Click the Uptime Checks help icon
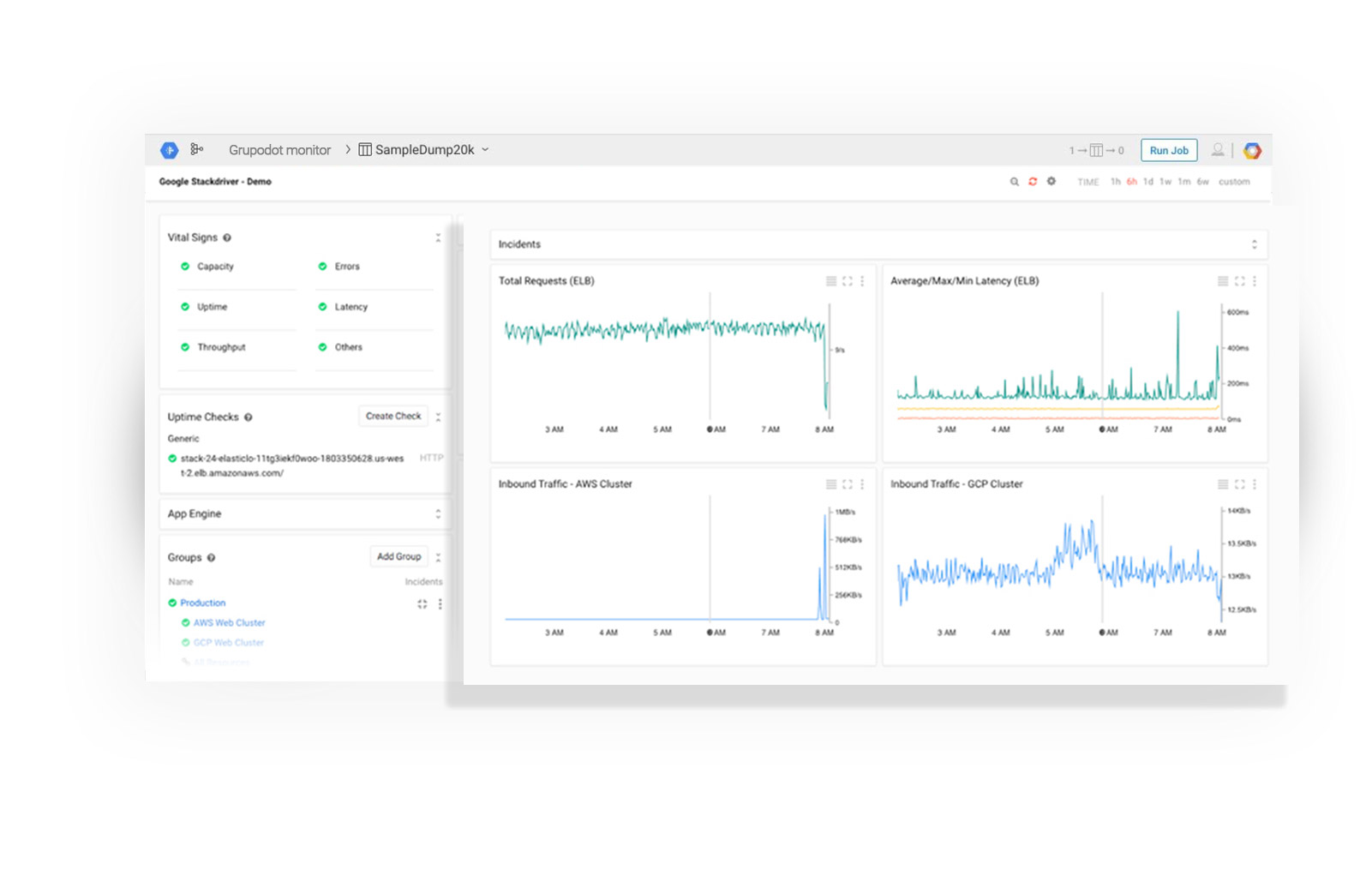 (249, 417)
